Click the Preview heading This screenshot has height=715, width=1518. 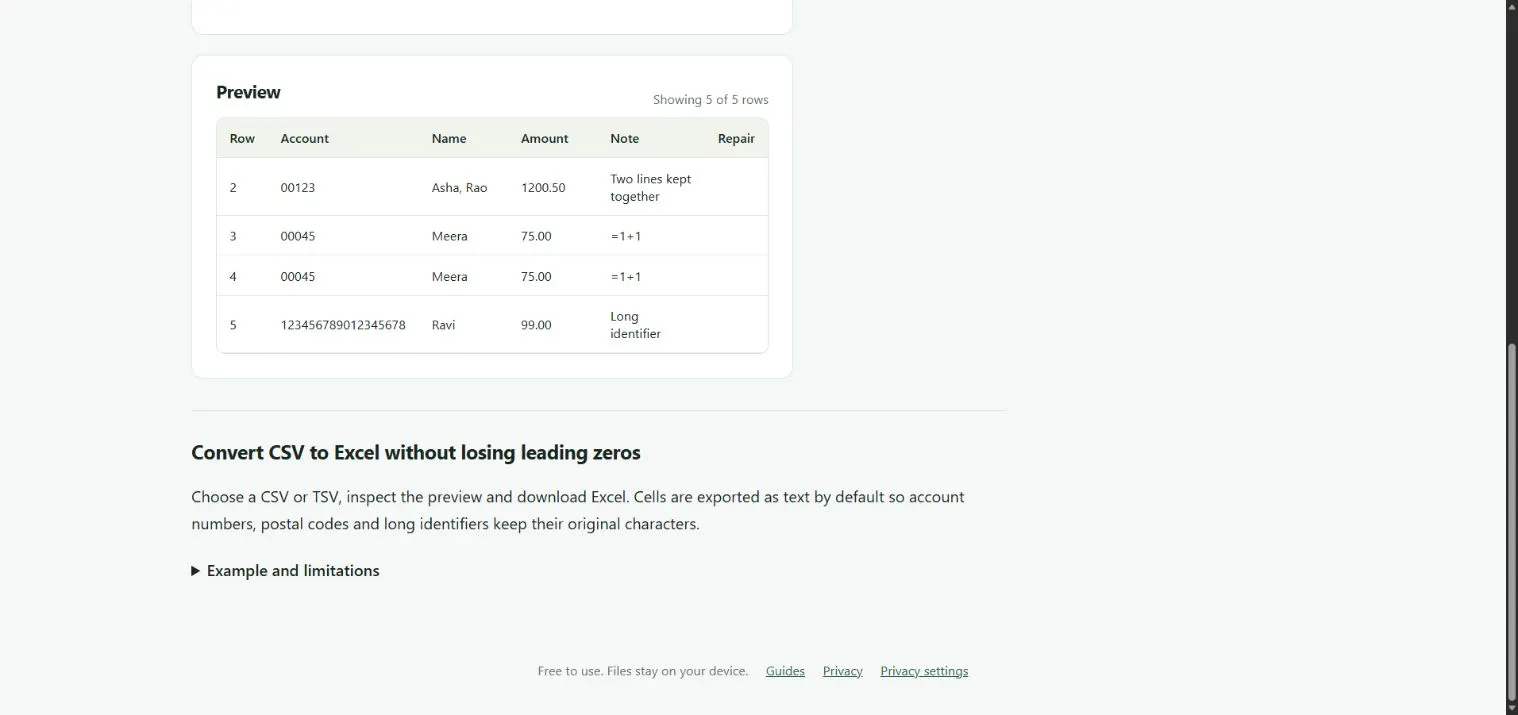tap(248, 92)
